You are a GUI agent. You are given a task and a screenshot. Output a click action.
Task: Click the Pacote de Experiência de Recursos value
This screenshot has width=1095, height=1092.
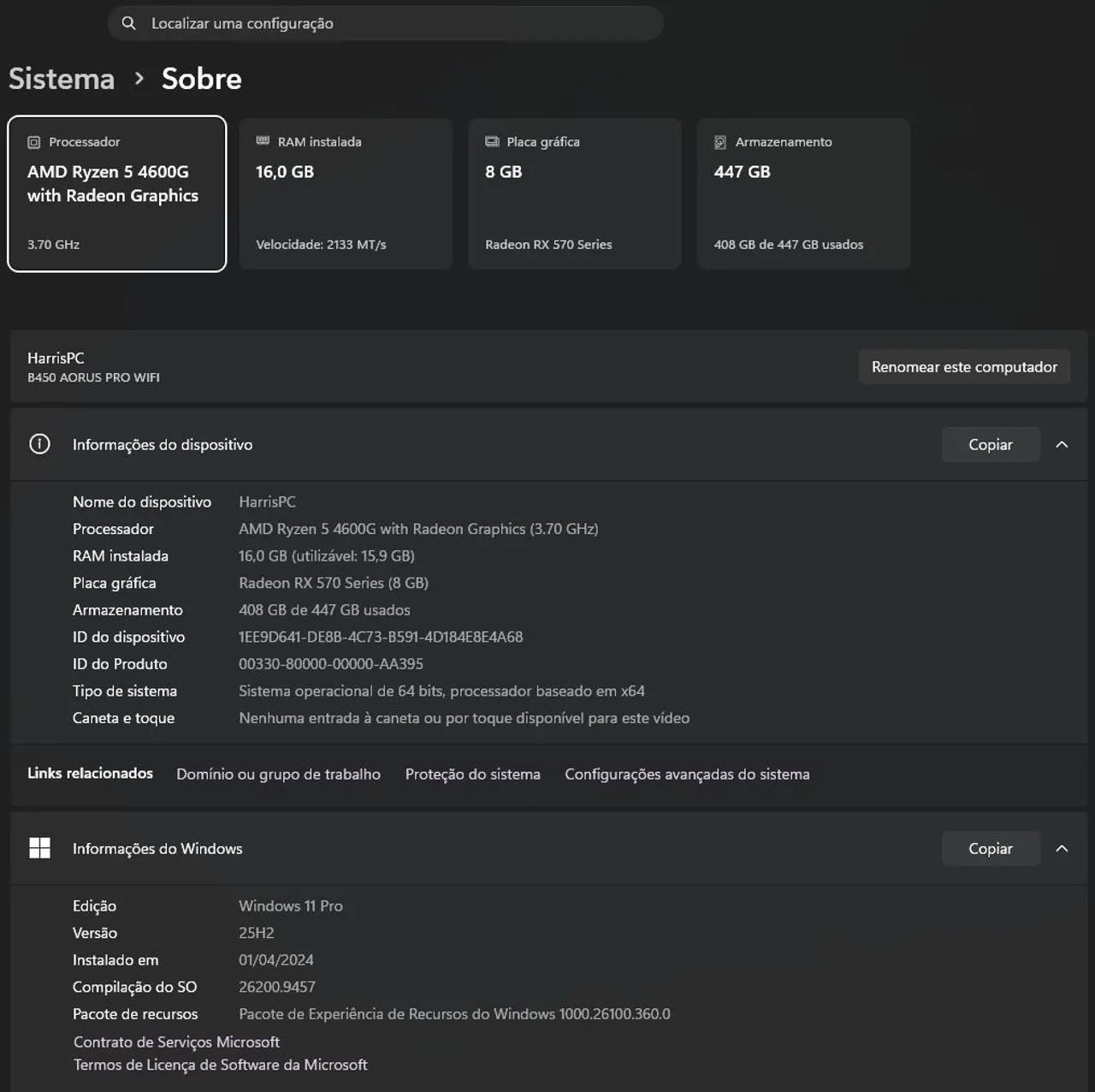(454, 1014)
